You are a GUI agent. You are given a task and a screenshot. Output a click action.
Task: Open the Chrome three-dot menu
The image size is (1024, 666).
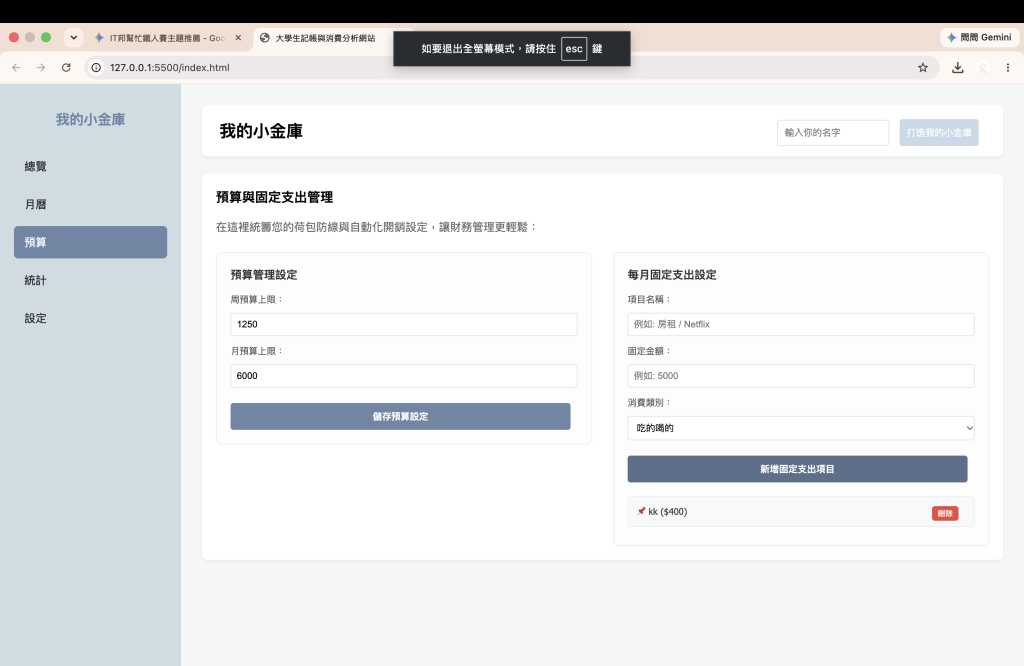coord(1008,67)
